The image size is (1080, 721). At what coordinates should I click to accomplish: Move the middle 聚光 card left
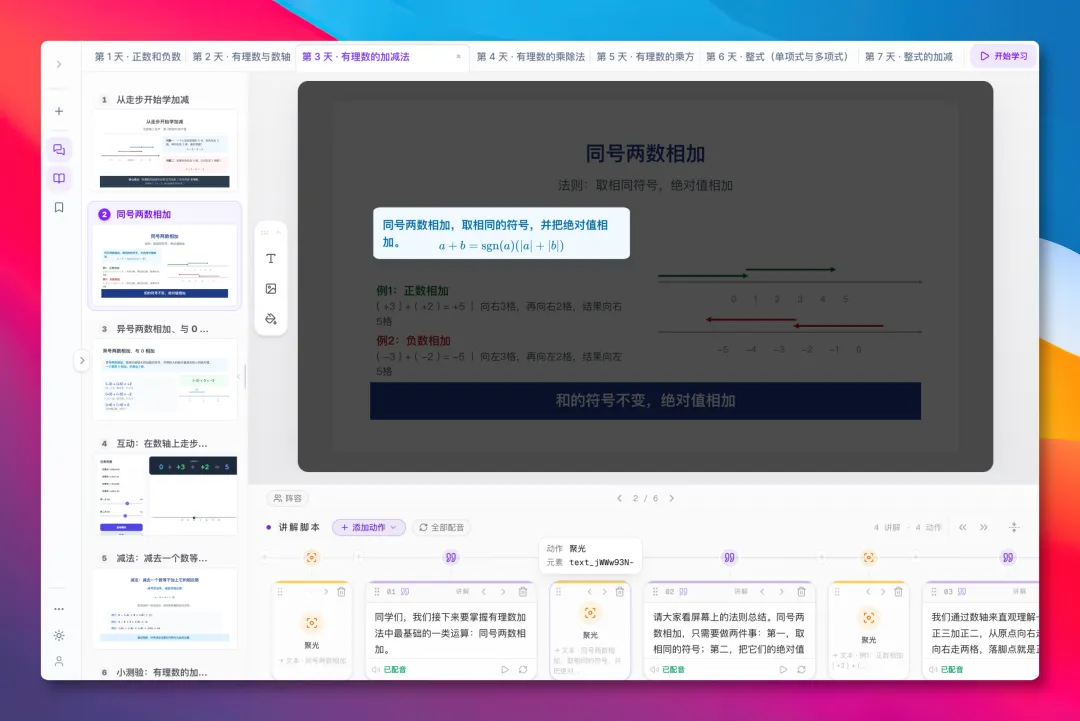(590, 592)
